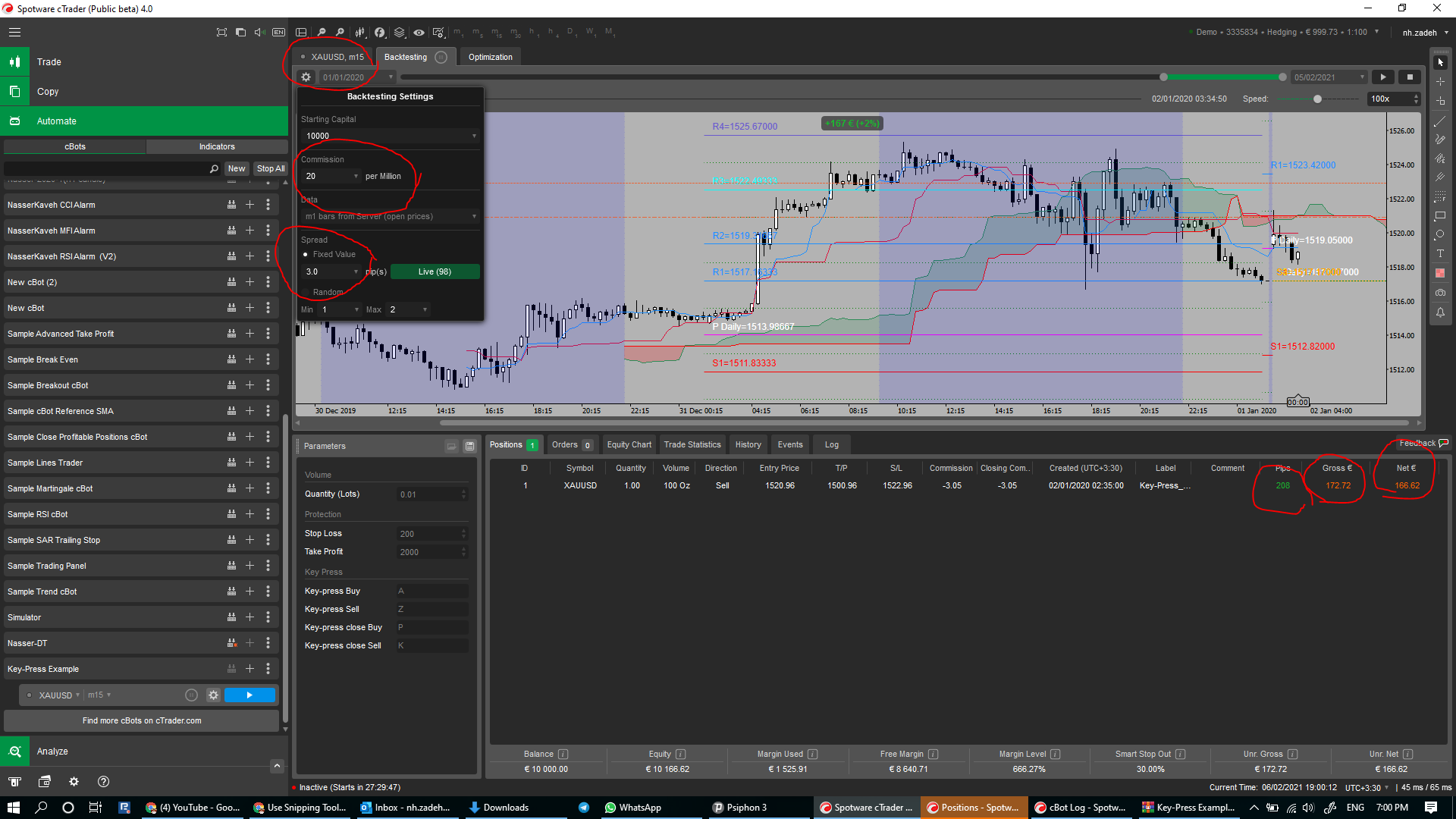This screenshot has height=819, width=1456.
Task: Expand the Data source dropdown
Action: click(474, 217)
